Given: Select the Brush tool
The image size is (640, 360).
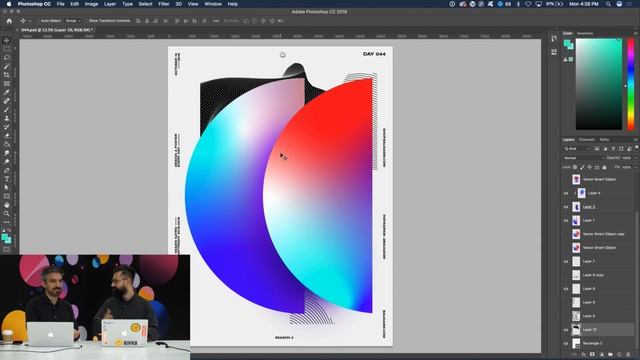Looking at the screenshot, I should [7, 109].
